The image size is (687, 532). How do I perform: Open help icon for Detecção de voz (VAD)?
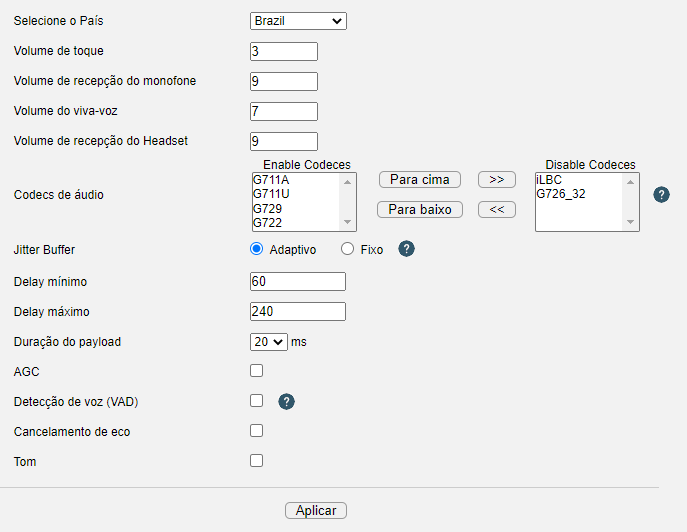pos(286,401)
